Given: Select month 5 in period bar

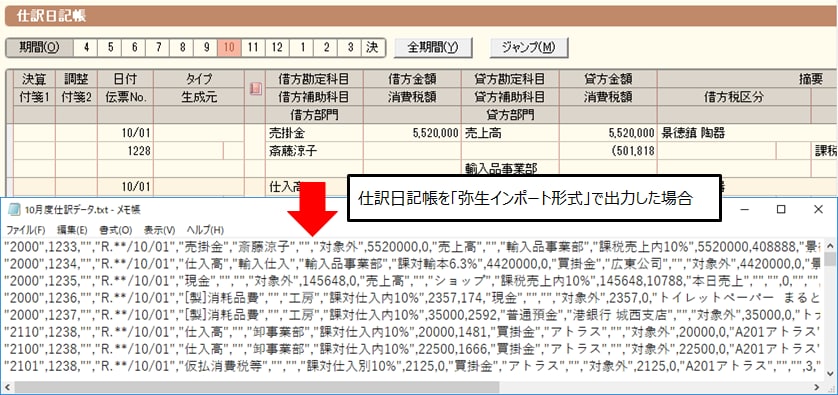Looking at the screenshot, I should pos(110,47).
